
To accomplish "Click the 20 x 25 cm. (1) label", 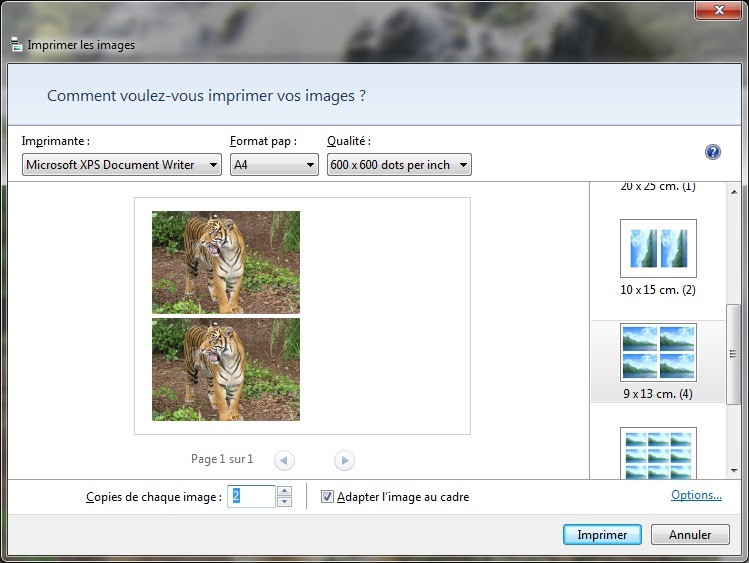I will 658,187.
